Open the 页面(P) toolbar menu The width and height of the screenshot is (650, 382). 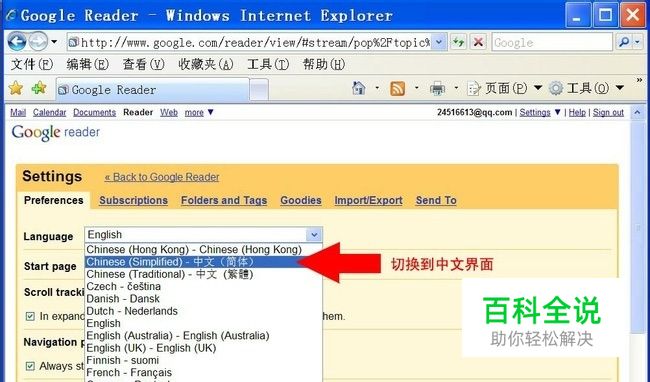[504, 88]
